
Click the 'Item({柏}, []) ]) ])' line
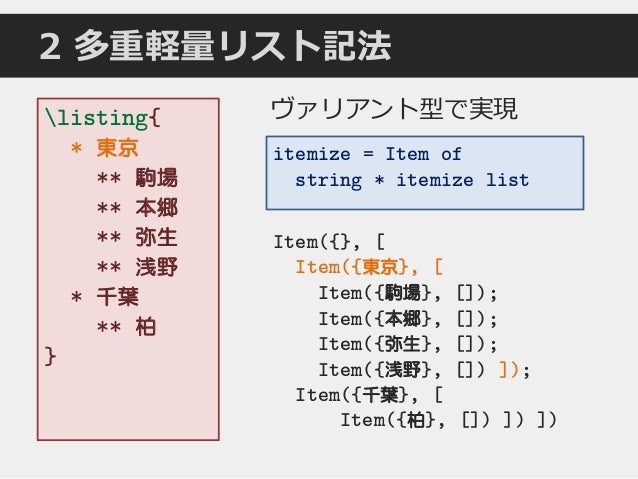coord(448,420)
